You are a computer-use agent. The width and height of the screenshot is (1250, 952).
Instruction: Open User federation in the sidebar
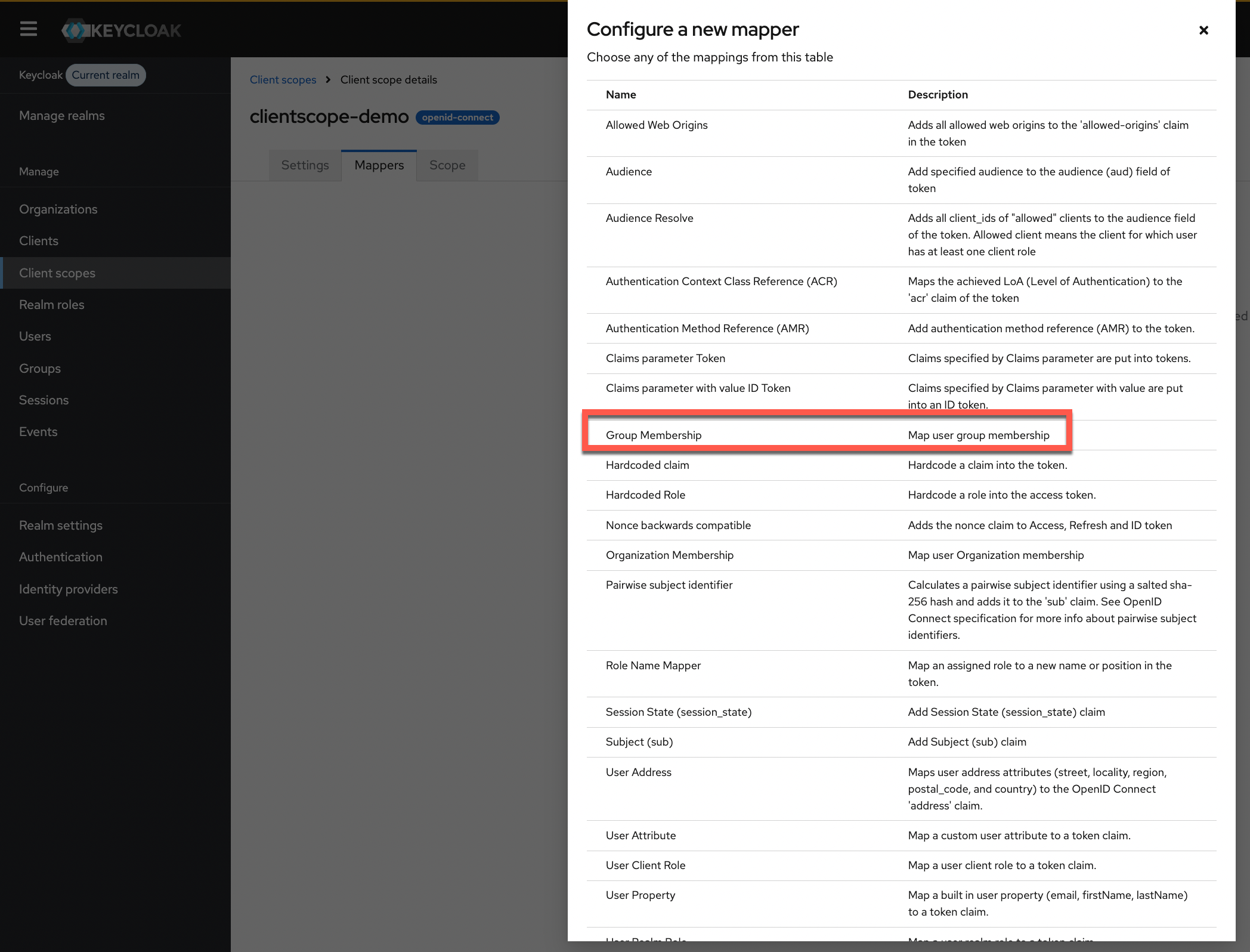63,621
